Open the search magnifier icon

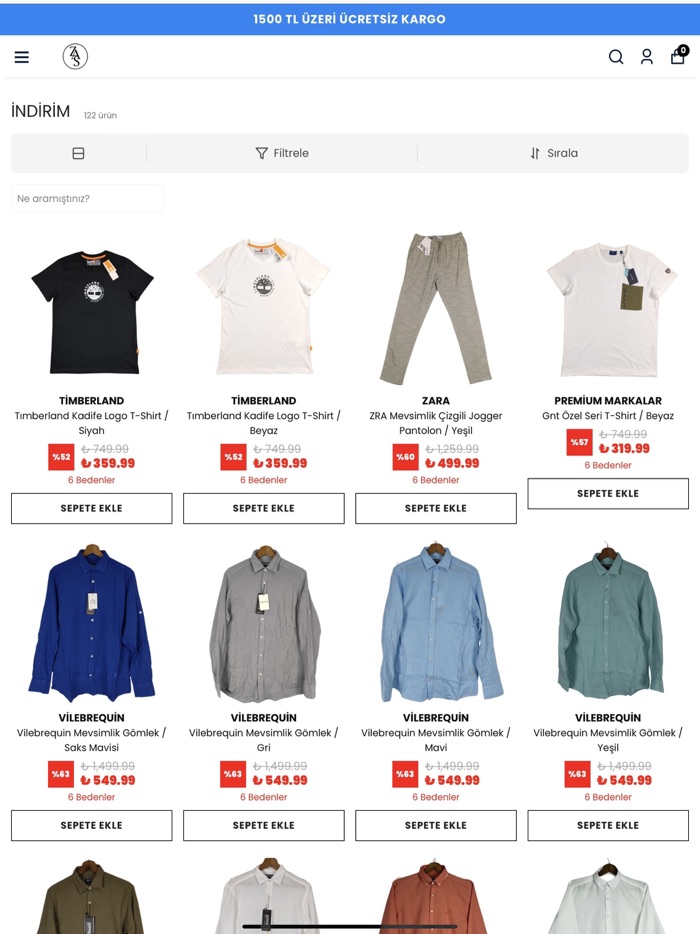pos(616,57)
